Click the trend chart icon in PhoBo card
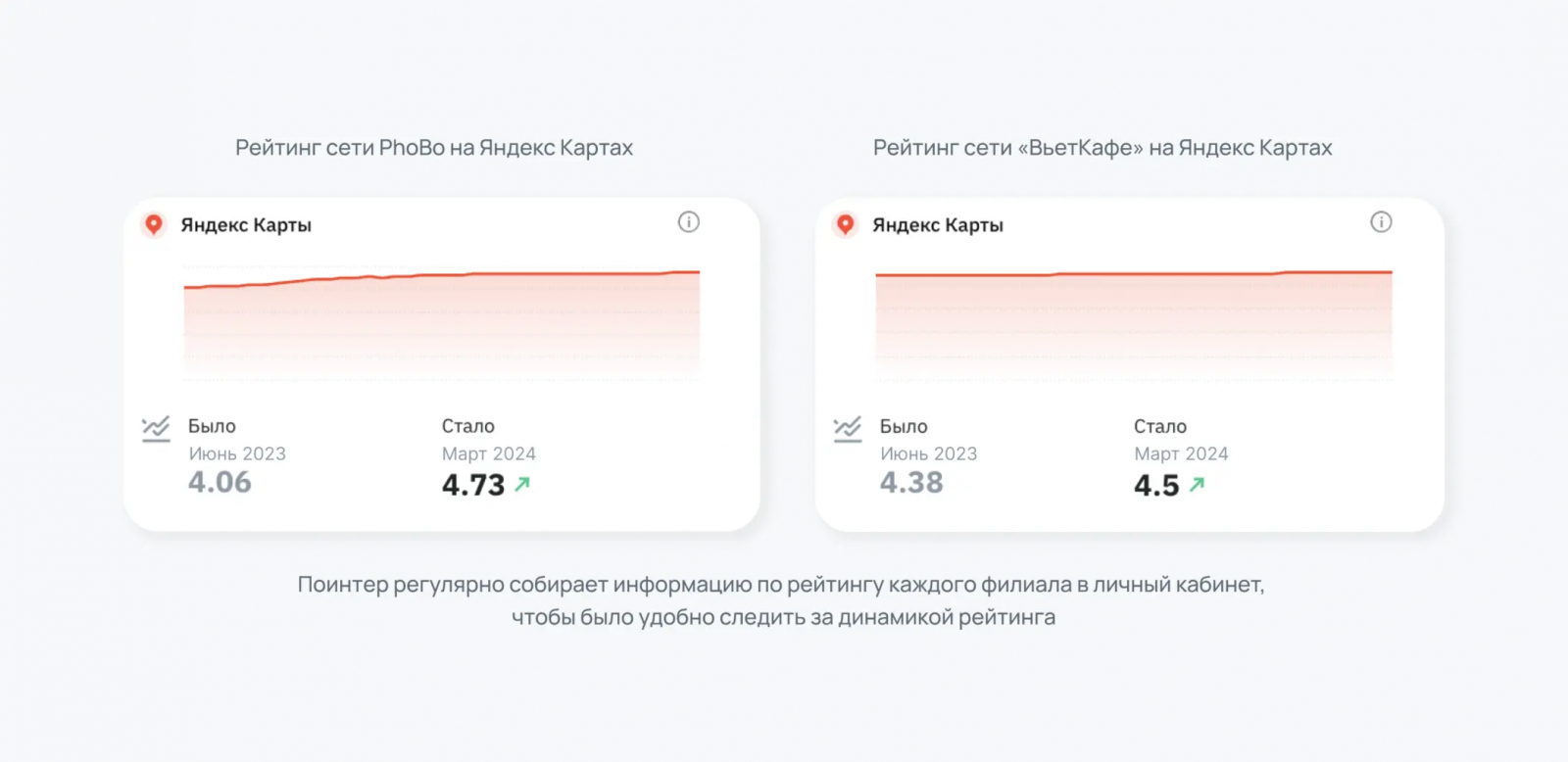The height and width of the screenshot is (762, 1568). (156, 429)
